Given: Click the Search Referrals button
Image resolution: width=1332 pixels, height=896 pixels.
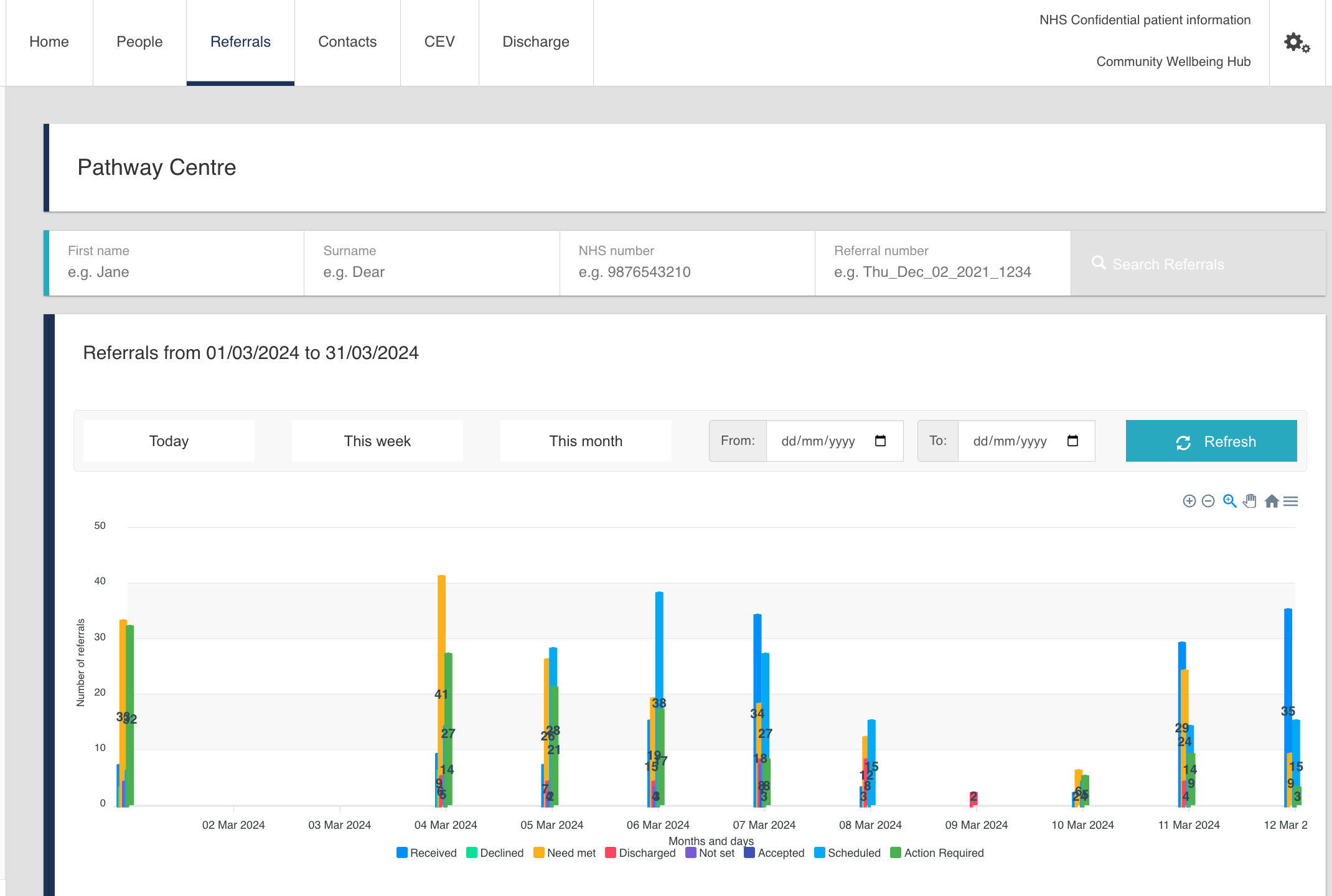Looking at the screenshot, I should (x=1158, y=264).
